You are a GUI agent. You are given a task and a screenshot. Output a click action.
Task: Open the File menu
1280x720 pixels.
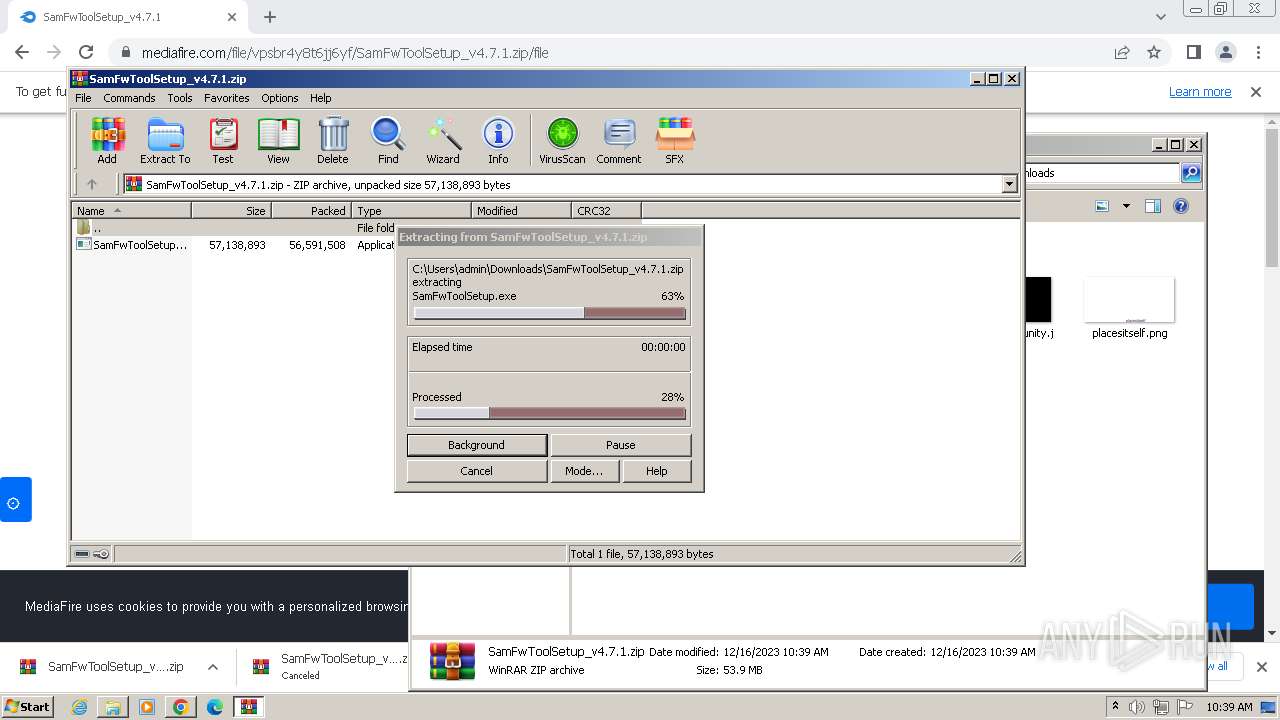(x=83, y=98)
